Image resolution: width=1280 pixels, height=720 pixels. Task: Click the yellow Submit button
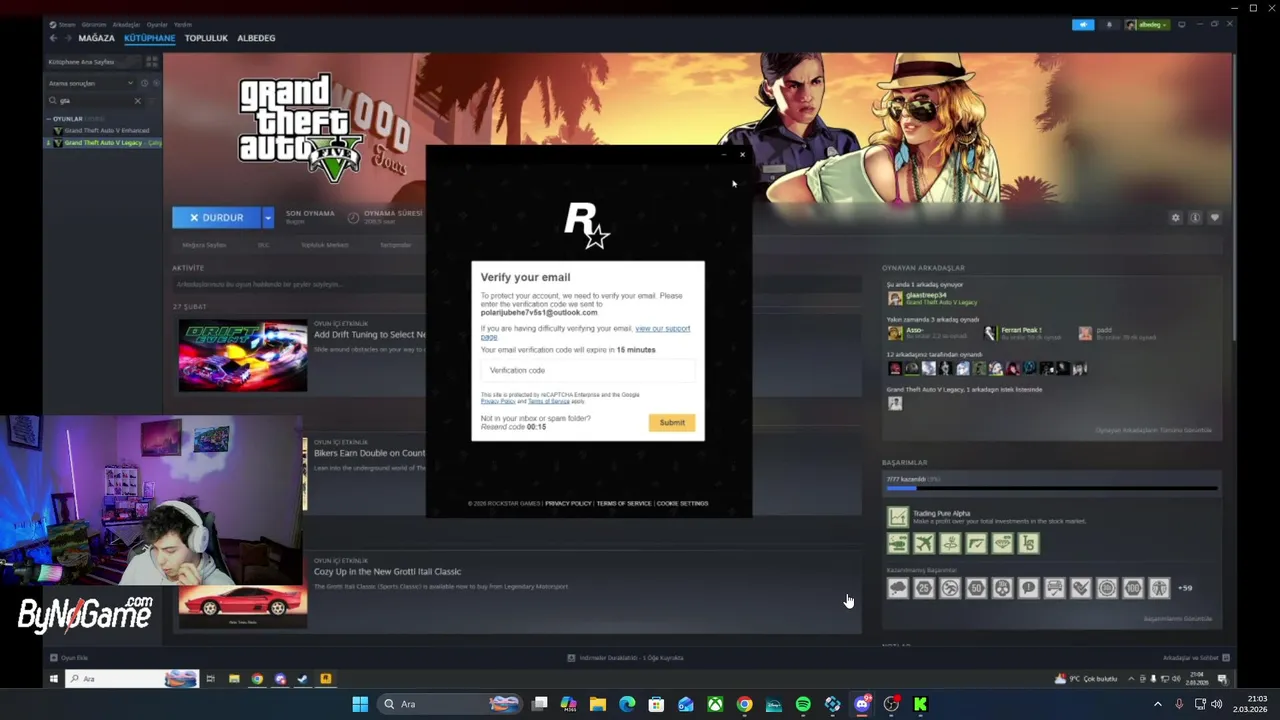point(672,422)
